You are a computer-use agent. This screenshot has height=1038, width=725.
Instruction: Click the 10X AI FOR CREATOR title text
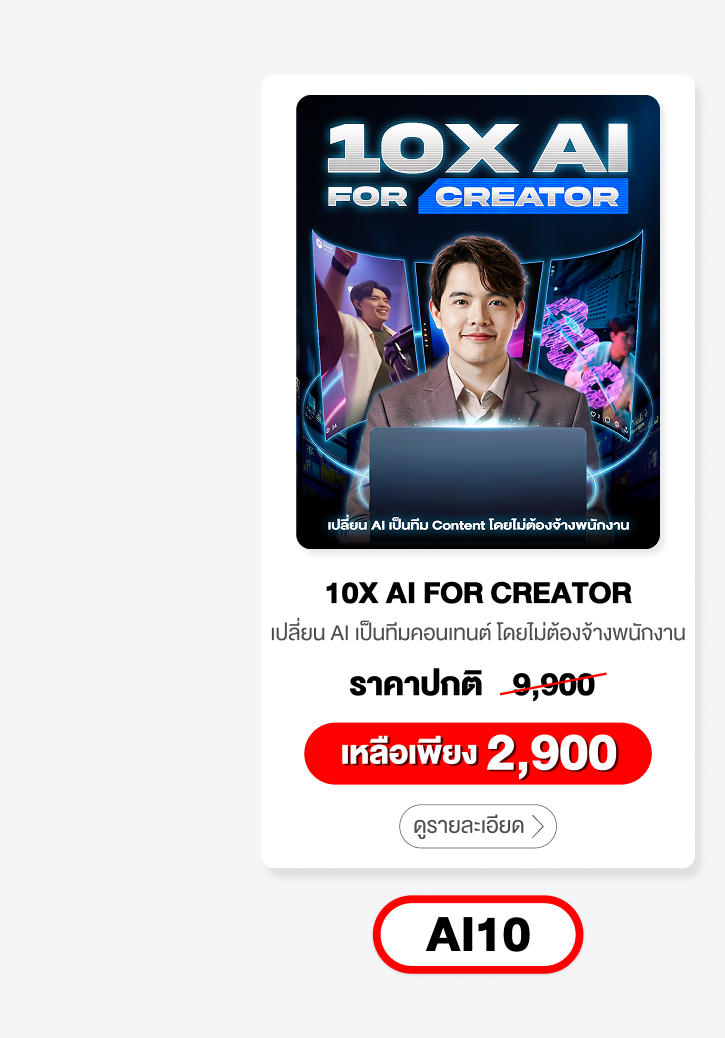[478, 593]
